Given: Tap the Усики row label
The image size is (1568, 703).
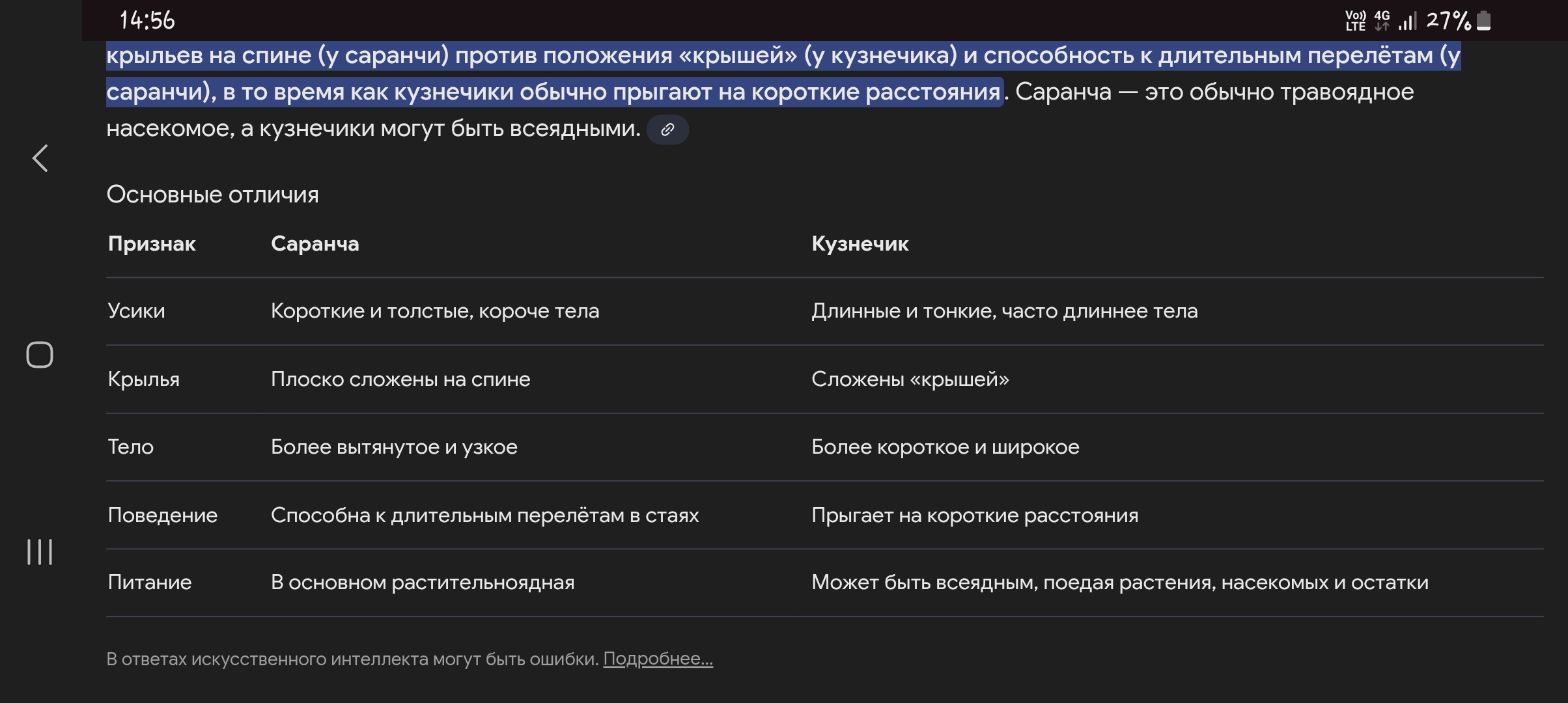Looking at the screenshot, I should (x=136, y=311).
